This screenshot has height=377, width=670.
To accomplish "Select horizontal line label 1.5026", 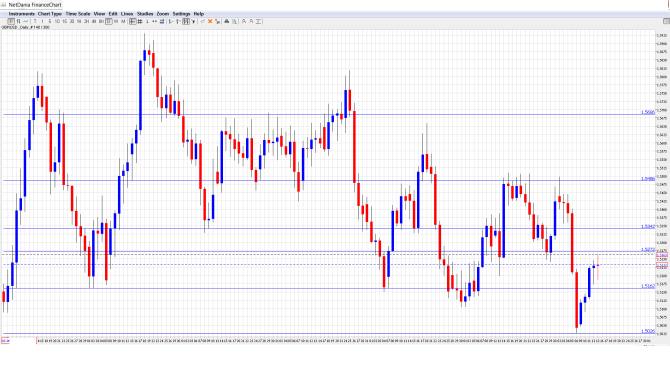I will [648, 331].
